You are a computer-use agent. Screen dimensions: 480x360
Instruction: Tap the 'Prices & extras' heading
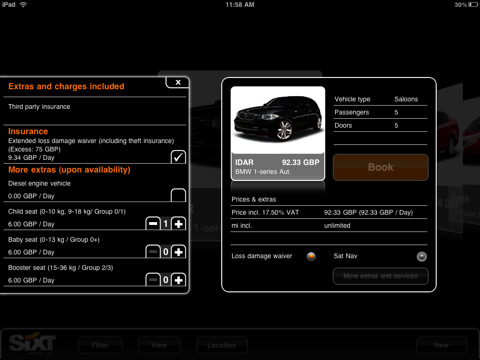click(x=254, y=199)
